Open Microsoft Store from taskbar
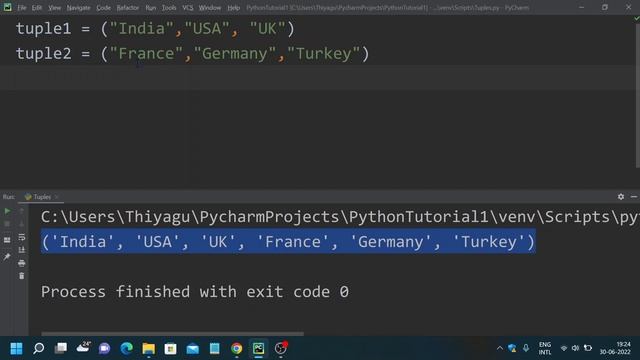 tap(171, 349)
